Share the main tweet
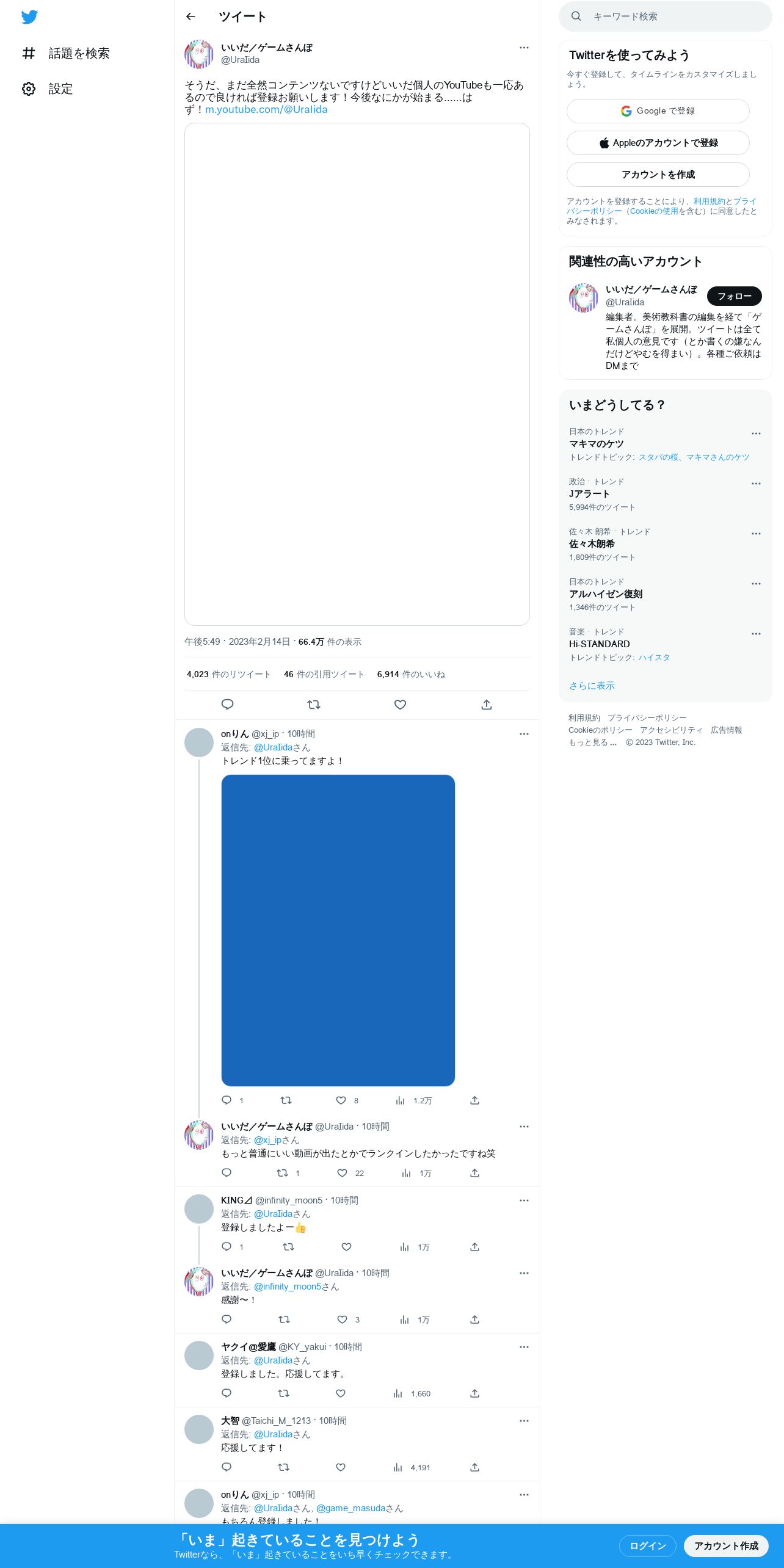The image size is (784, 1568). (487, 705)
